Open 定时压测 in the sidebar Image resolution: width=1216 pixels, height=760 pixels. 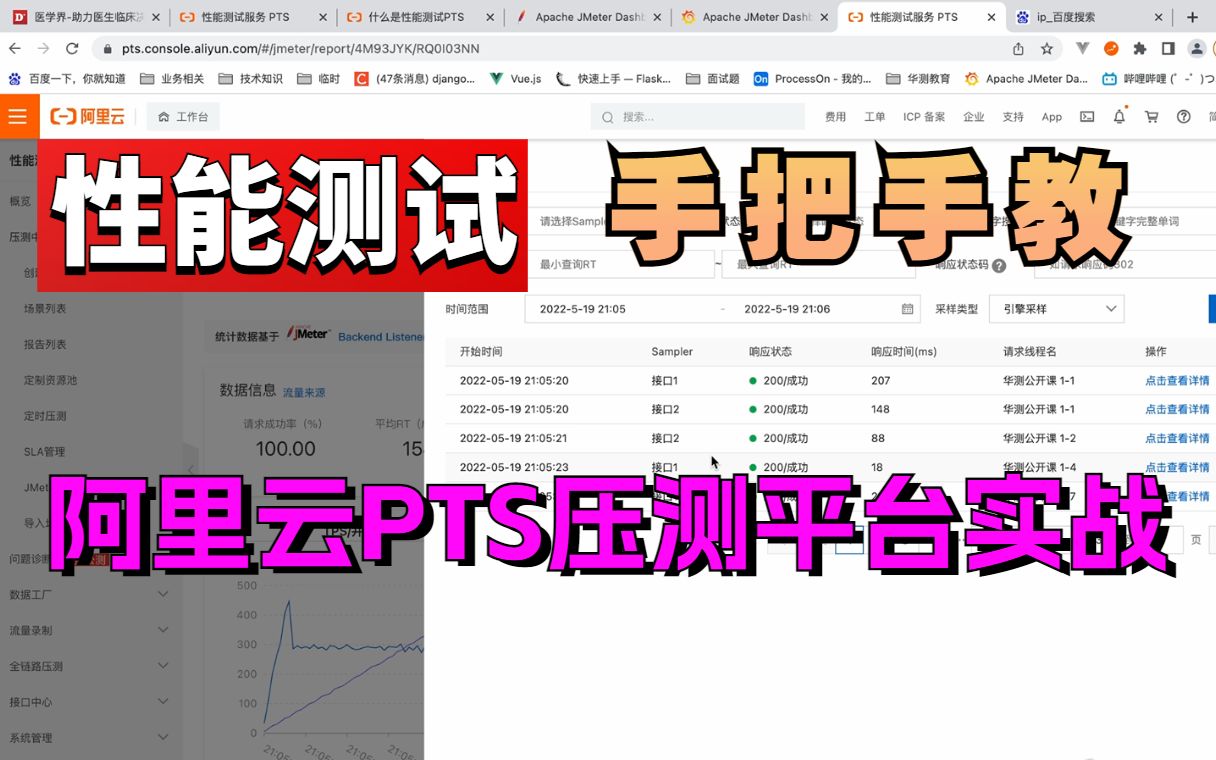coord(45,416)
